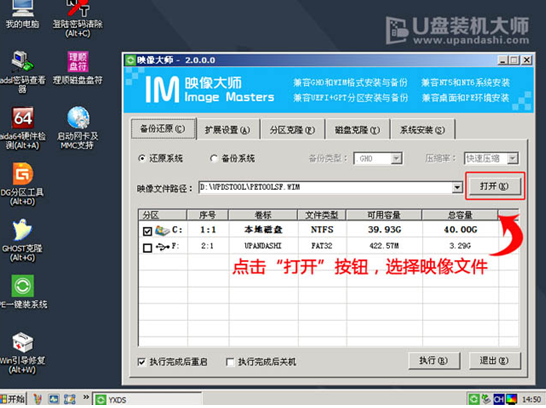
Task: Click the 14:50 clock in the tray
Action: pos(531,399)
